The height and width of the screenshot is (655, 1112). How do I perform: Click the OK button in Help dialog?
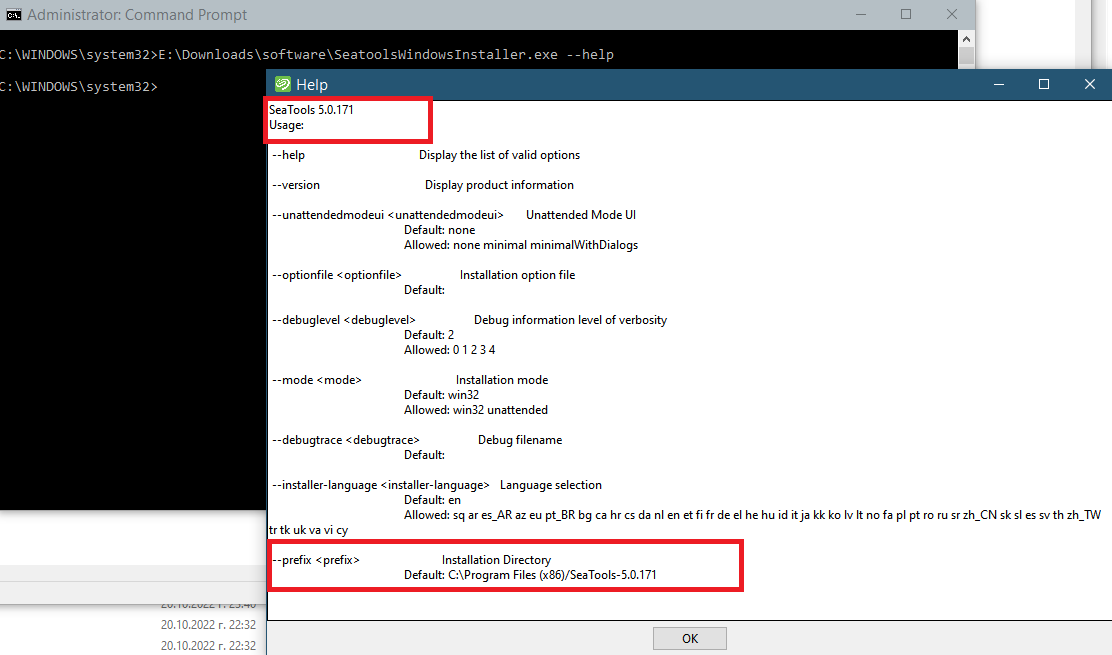pyautogui.click(x=689, y=638)
